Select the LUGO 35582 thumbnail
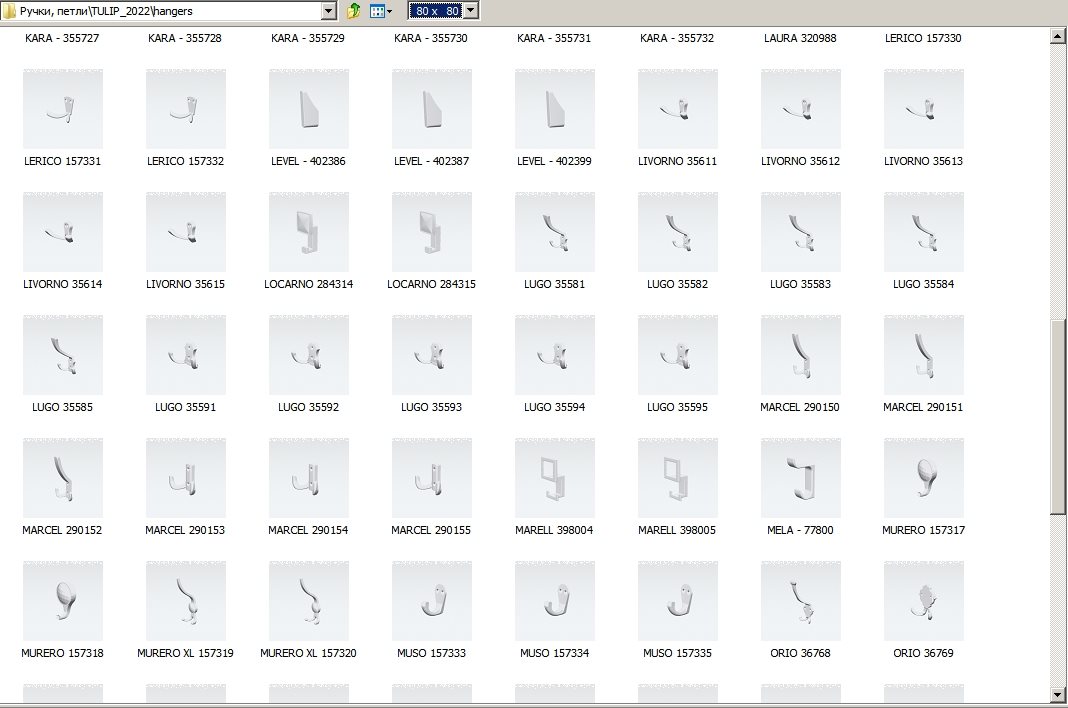1068x708 pixels. pos(678,232)
